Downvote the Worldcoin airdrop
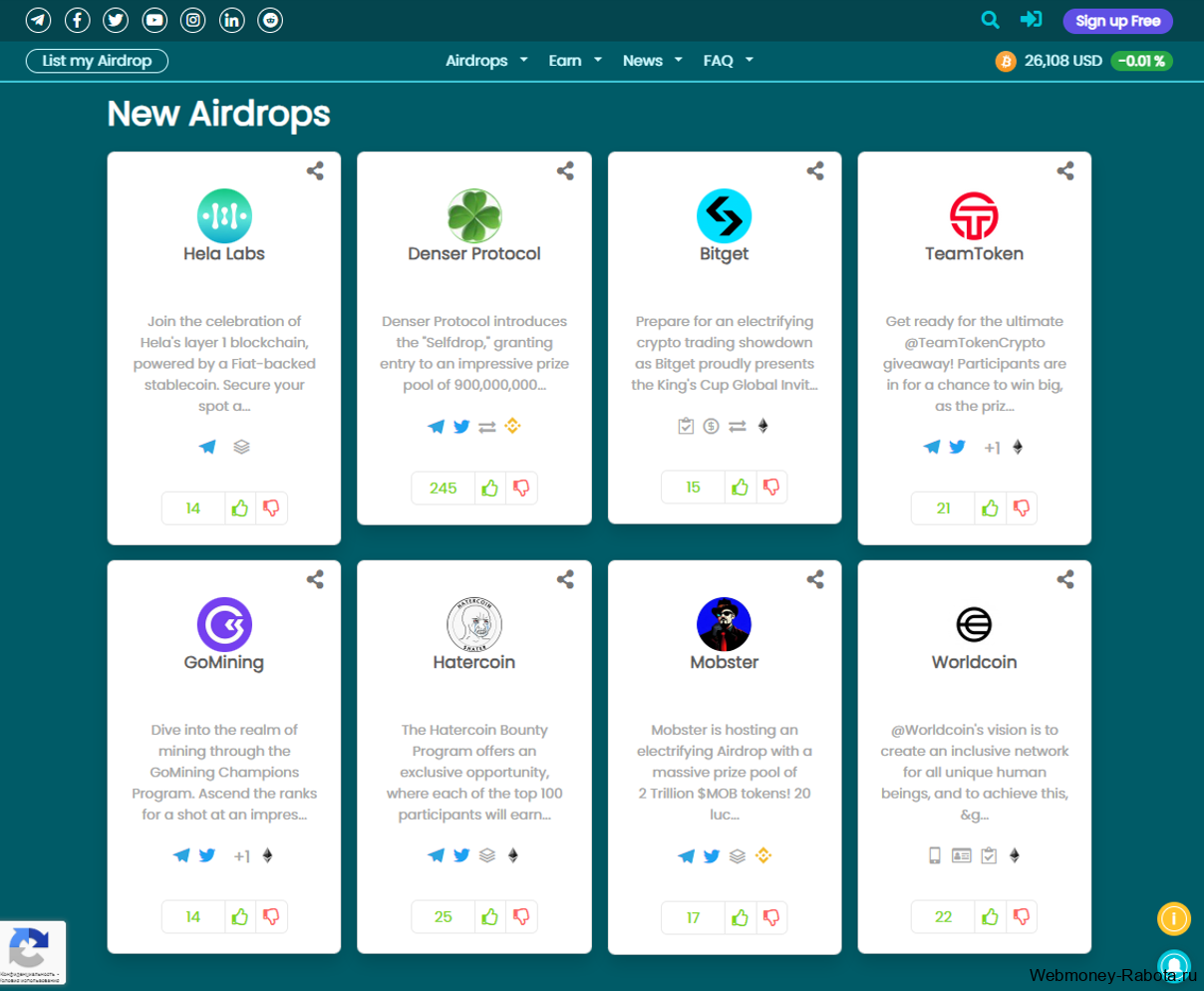 coord(1022,917)
